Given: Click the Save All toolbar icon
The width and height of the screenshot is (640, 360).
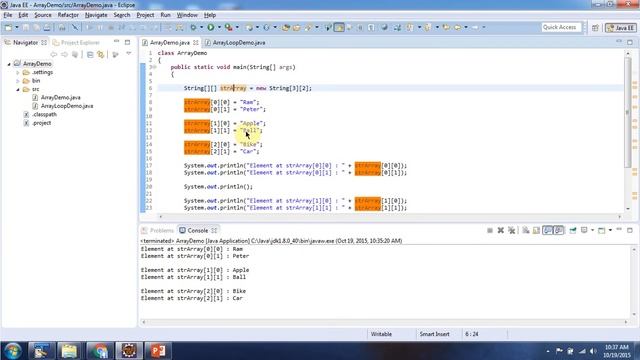Looking at the screenshot, I should pos(36,27).
